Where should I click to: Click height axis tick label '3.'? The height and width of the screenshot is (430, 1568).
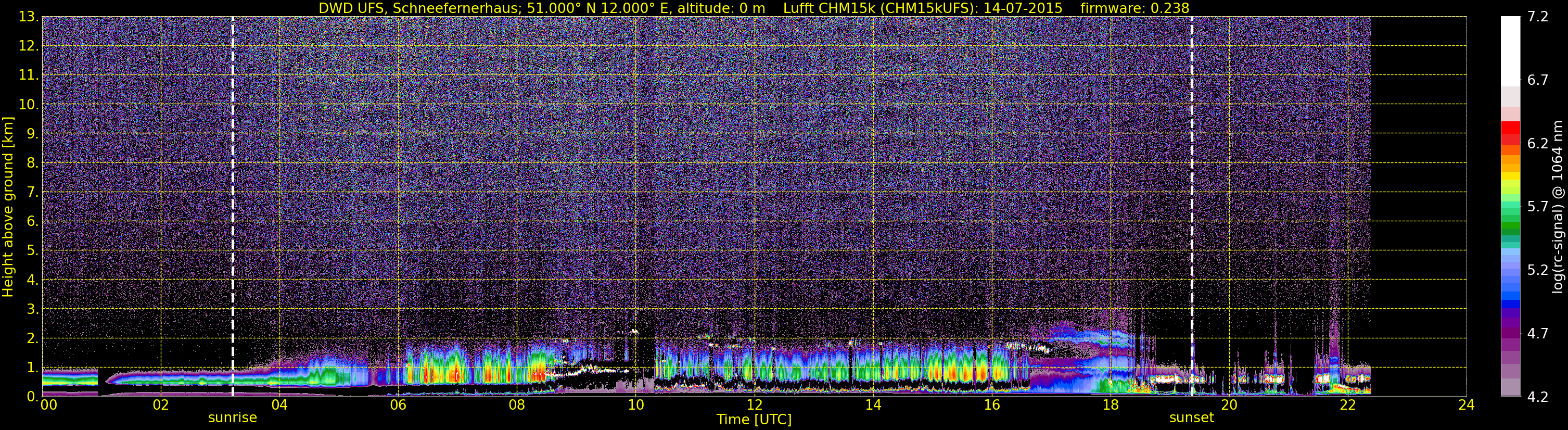point(33,309)
